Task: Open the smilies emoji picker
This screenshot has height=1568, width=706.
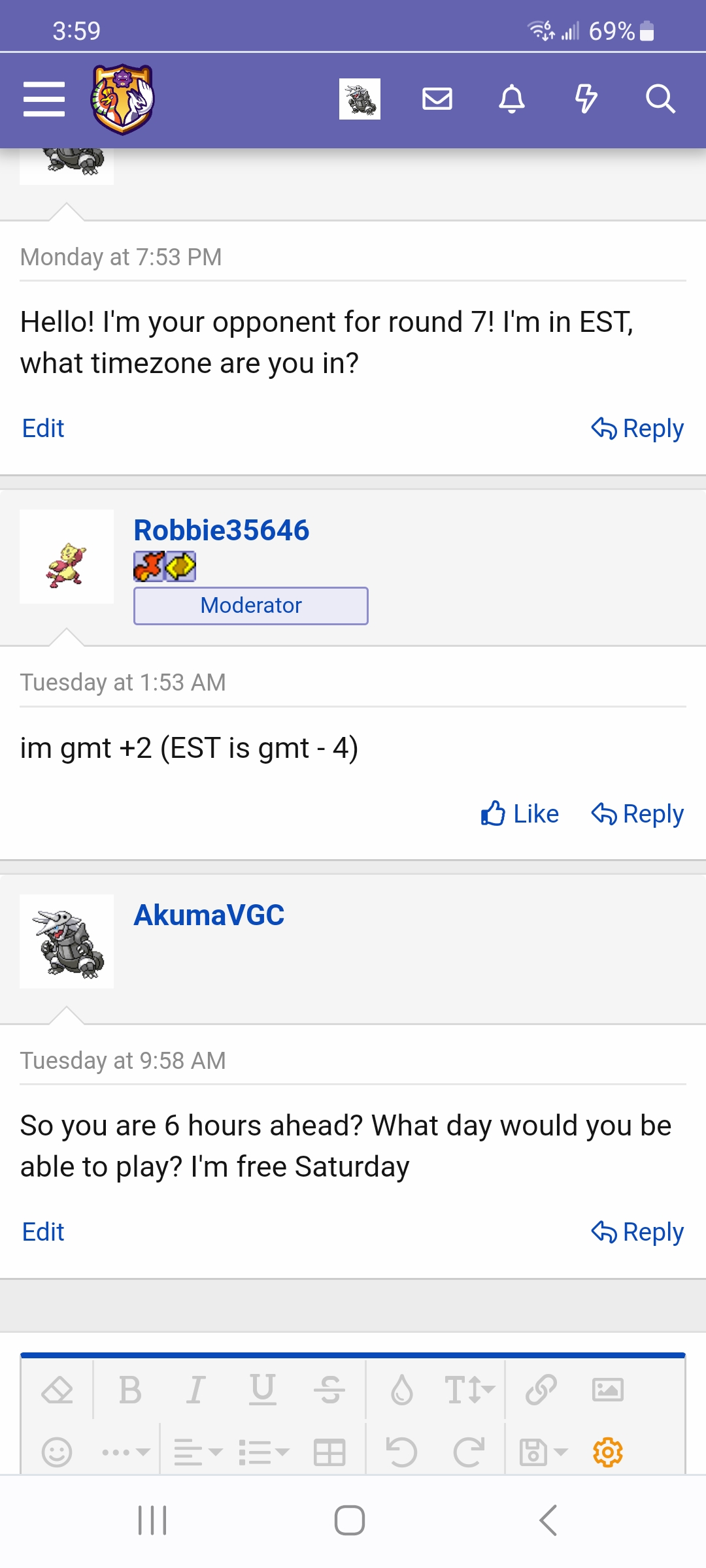Action: coord(57,1453)
